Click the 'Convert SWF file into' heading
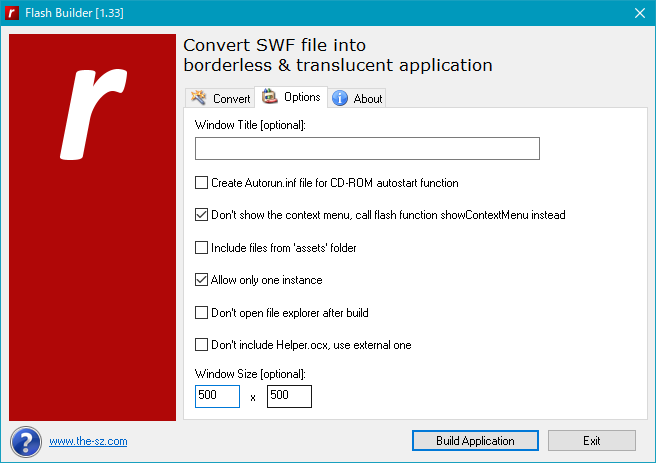 (x=274, y=45)
